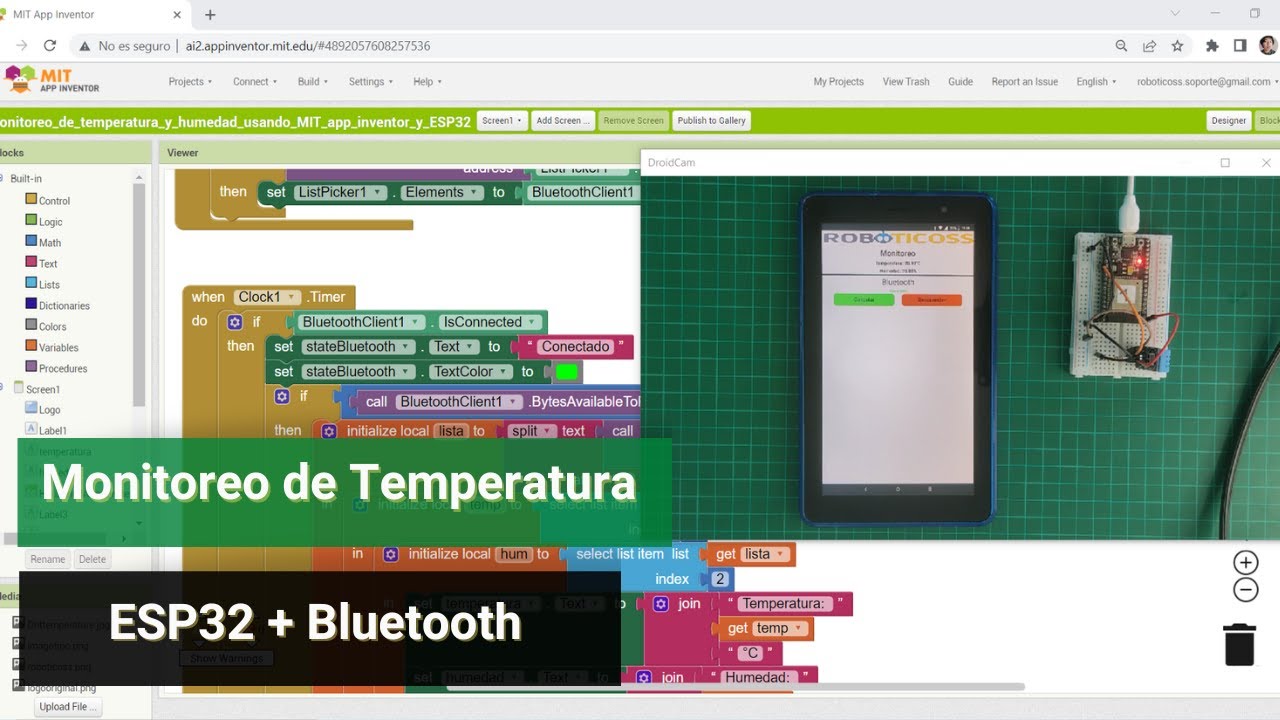Open a new browser tab
Image resolution: width=1280 pixels, height=720 pixels.
point(210,15)
